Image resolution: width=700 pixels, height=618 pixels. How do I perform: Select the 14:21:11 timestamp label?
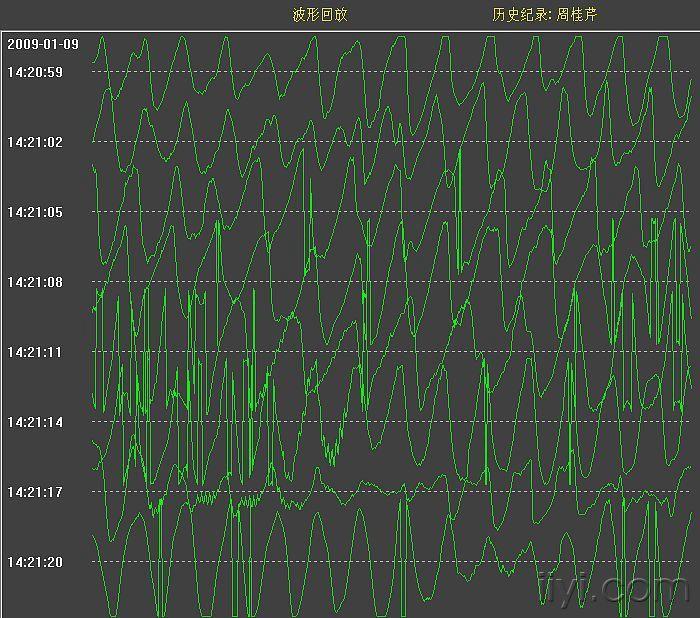[35, 352]
